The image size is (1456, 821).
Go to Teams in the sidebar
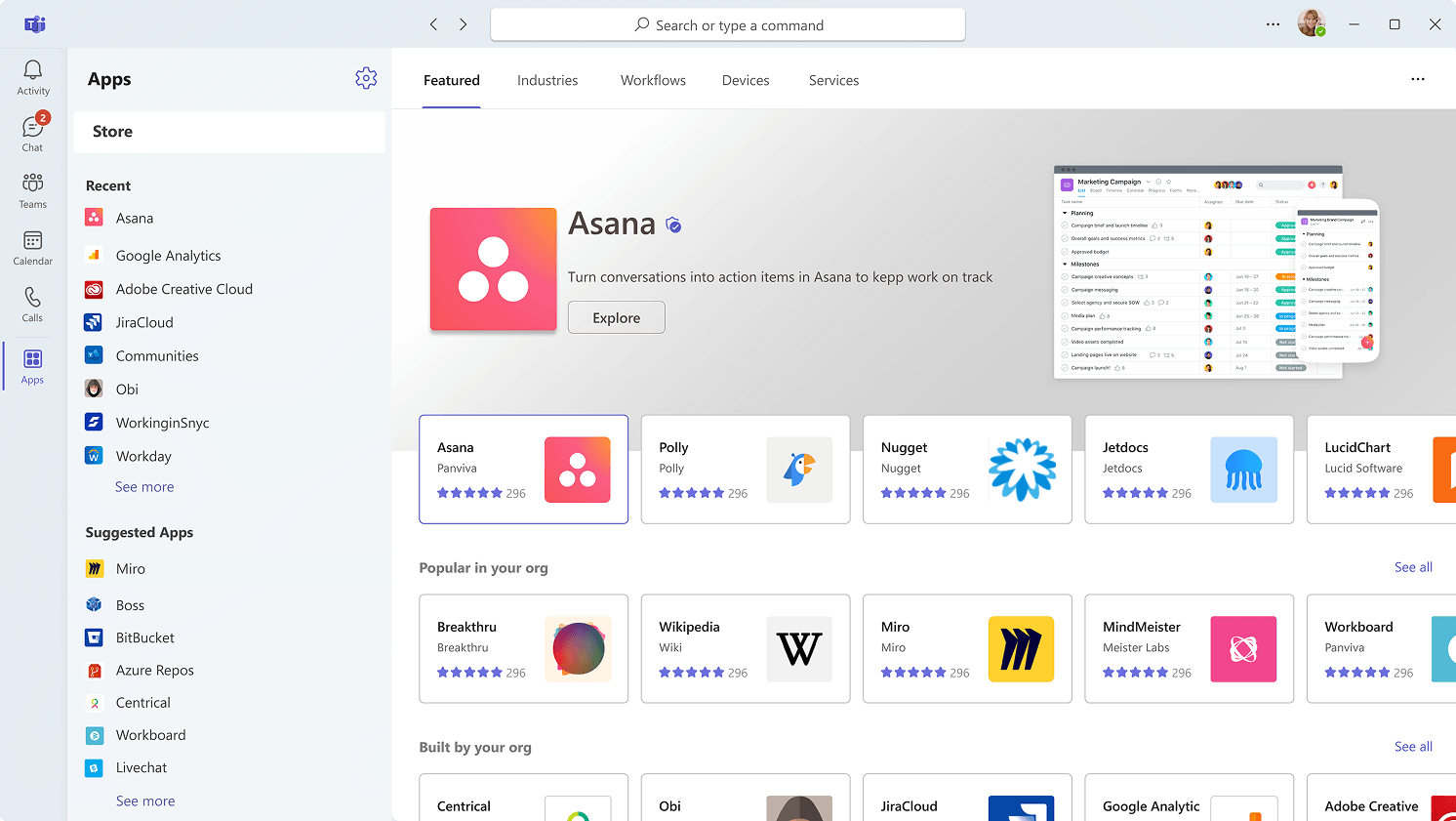click(33, 190)
